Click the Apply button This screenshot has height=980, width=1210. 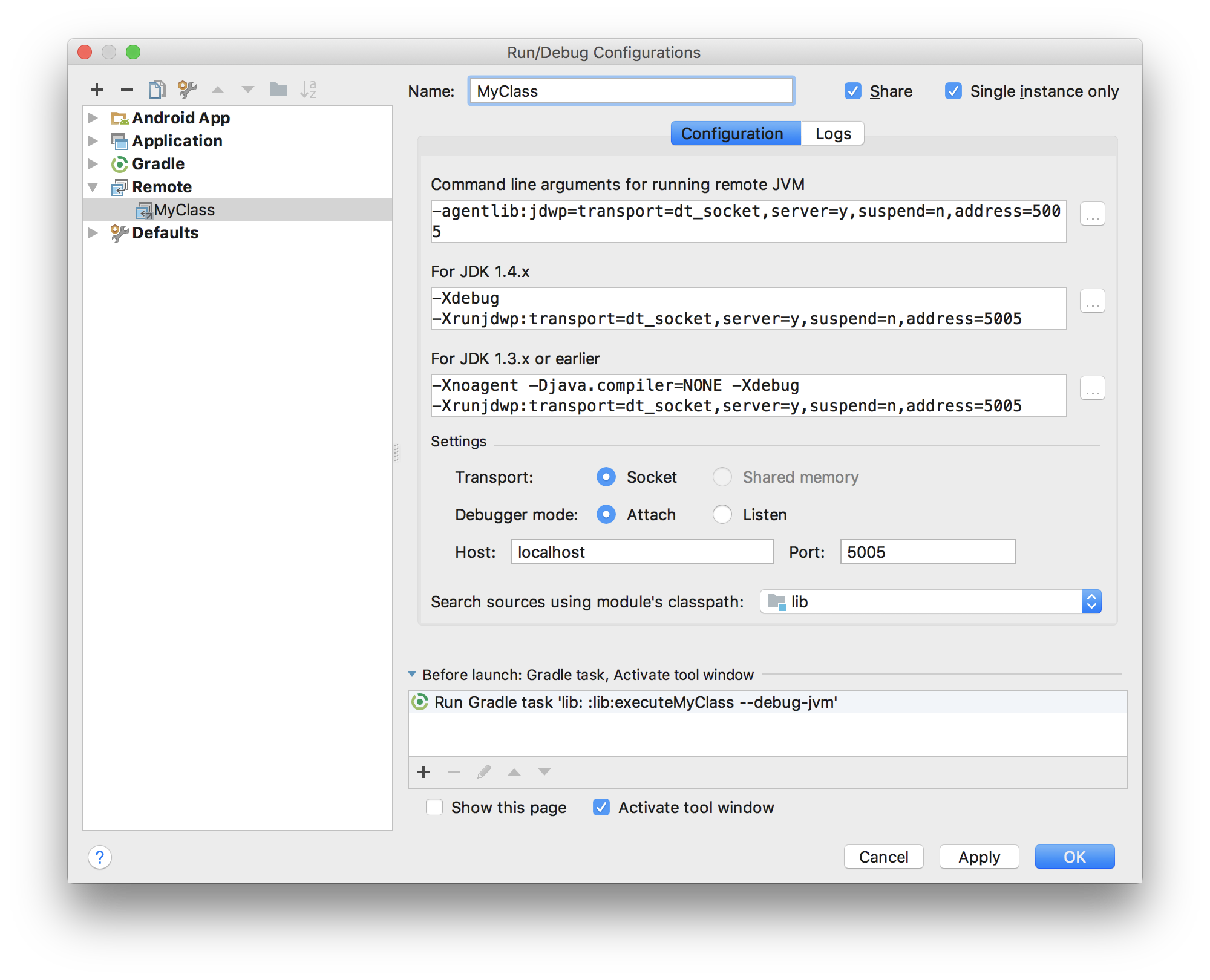979,857
